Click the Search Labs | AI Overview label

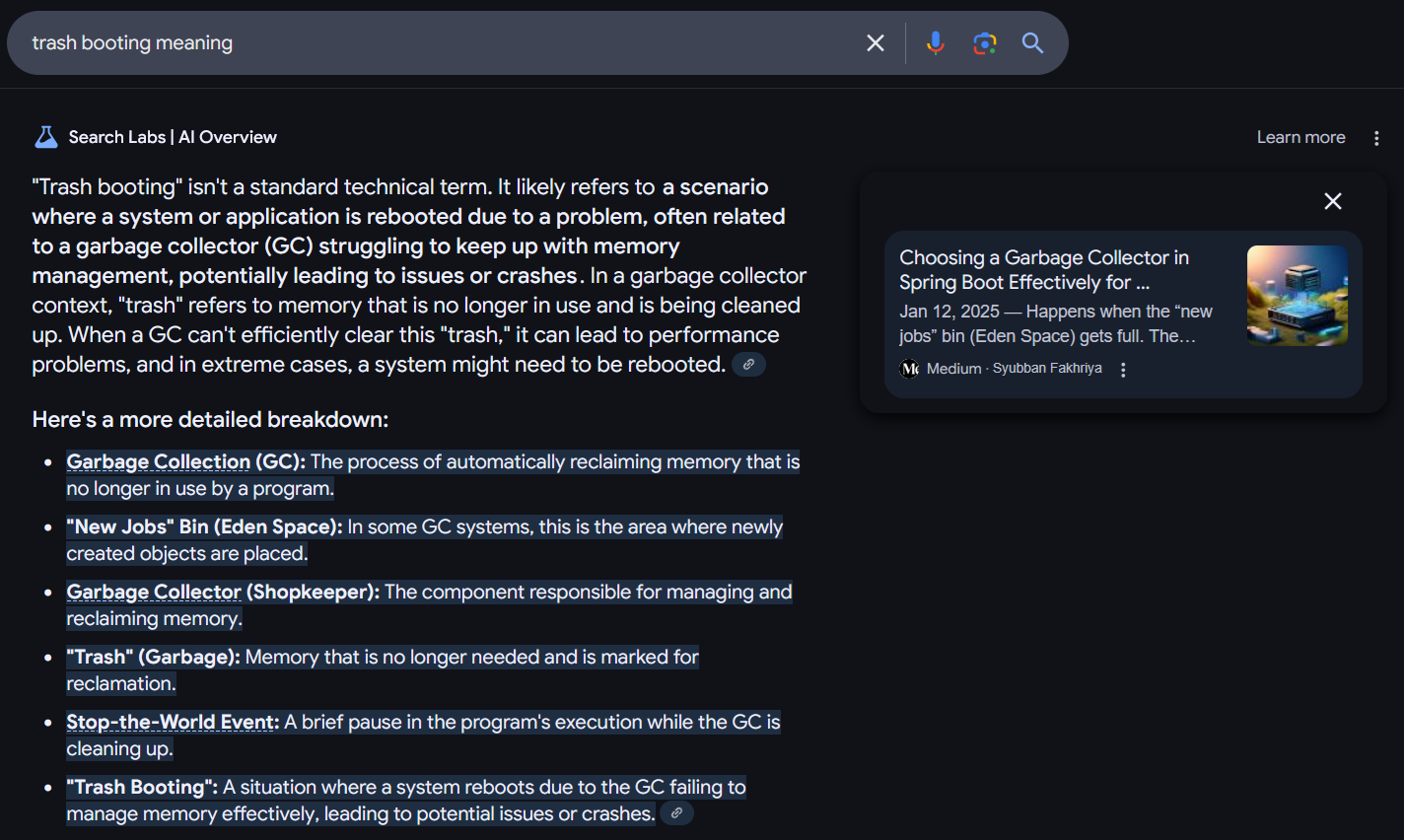tap(173, 137)
